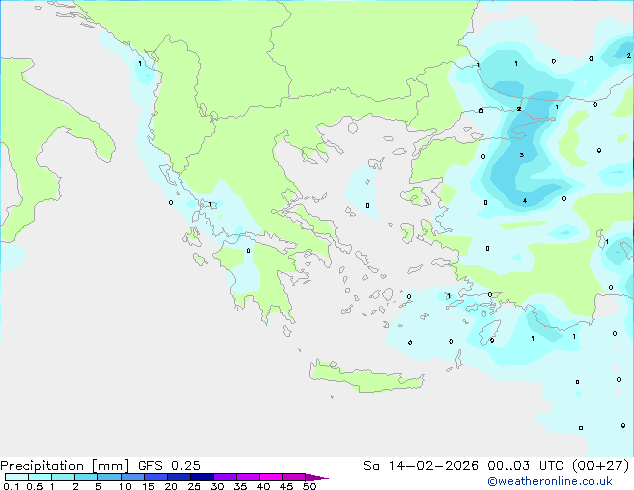Click the 25–30 mm dark blue swatch
634x490 pixels.
click(x=201, y=477)
